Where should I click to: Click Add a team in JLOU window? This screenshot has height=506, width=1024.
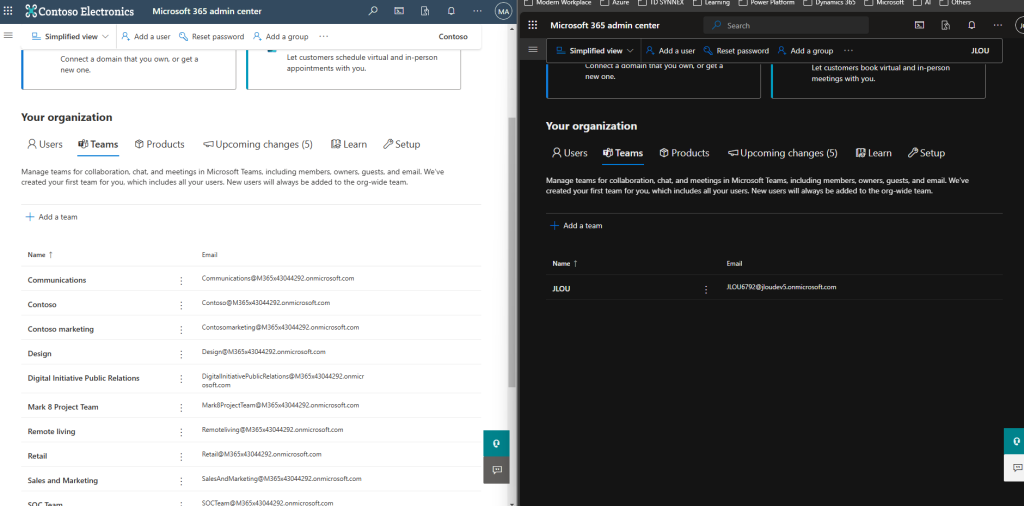tap(576, 225)
